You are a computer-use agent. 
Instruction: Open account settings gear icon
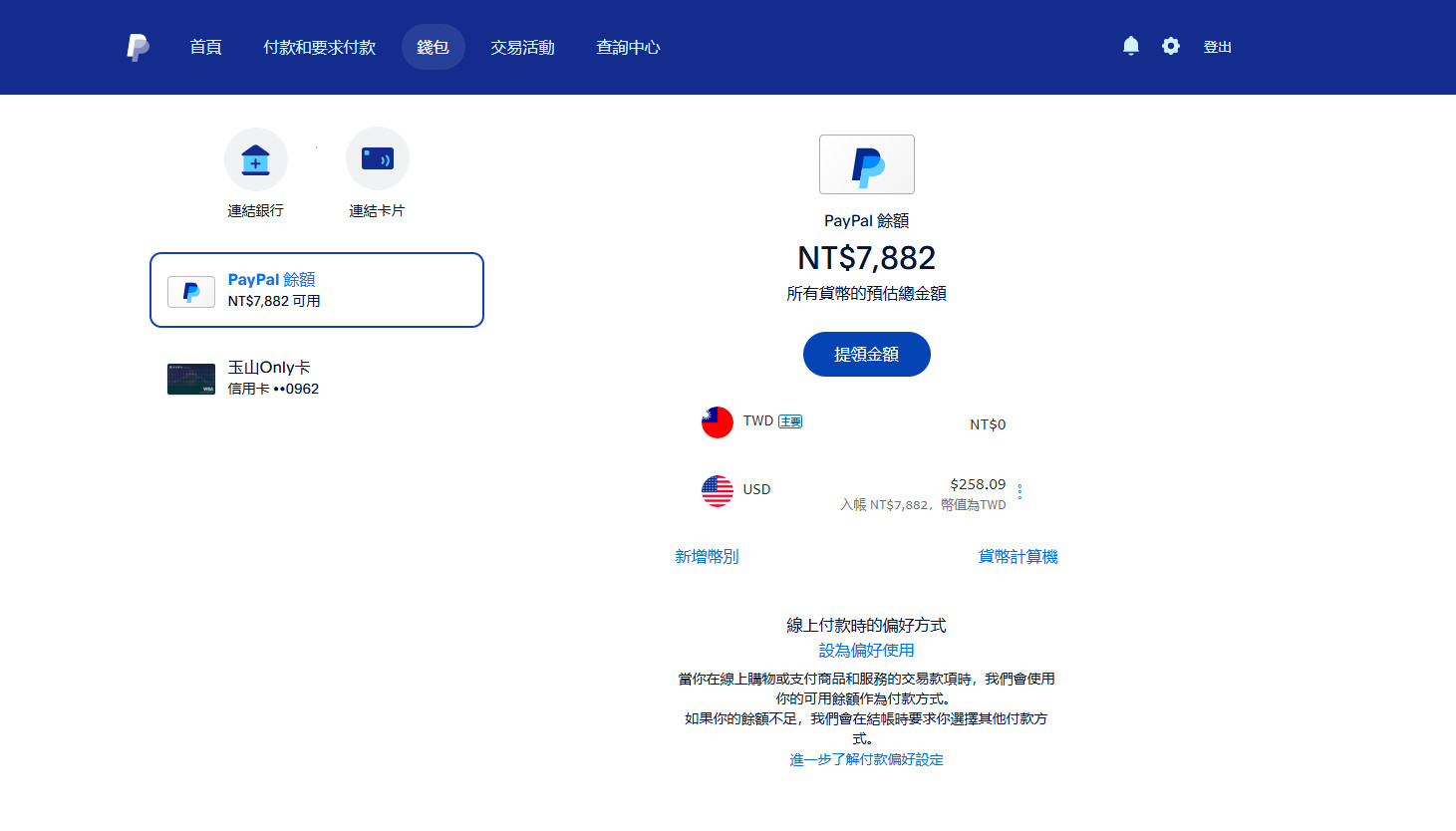(x=1170, y=46)
